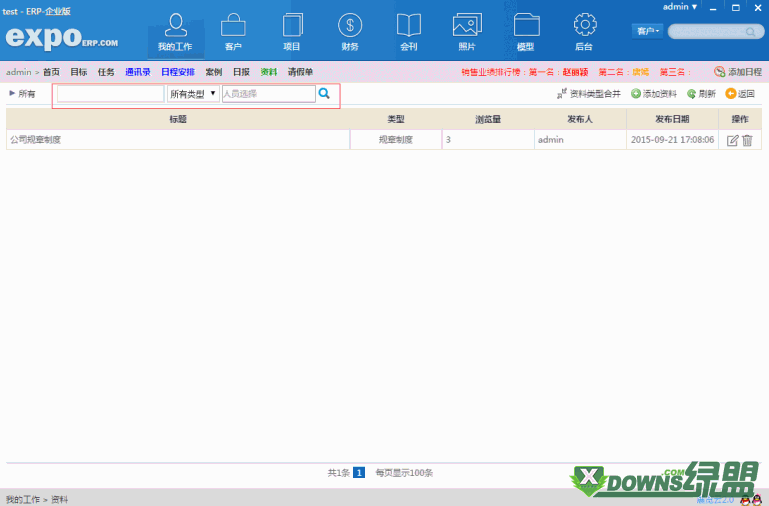
Task: Edit the 公司规章制度 record
Action: pos(732,140)
